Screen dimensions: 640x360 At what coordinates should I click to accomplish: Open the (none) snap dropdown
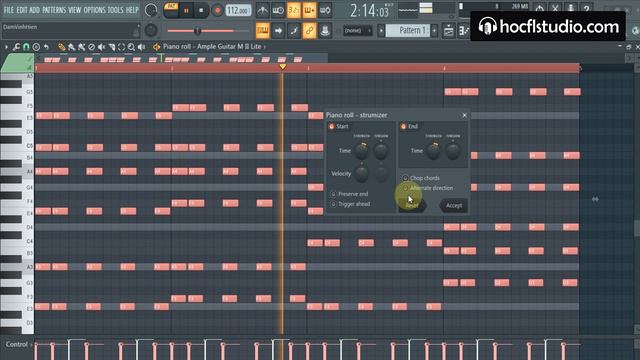tap(358, 31)
